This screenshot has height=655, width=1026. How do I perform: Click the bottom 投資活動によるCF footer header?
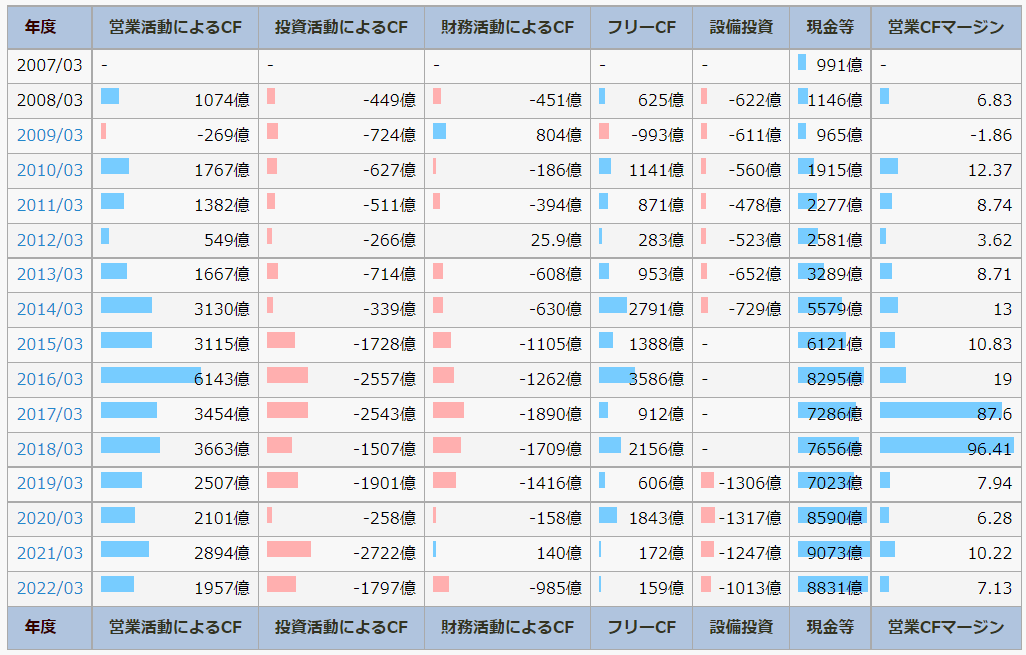342,627
